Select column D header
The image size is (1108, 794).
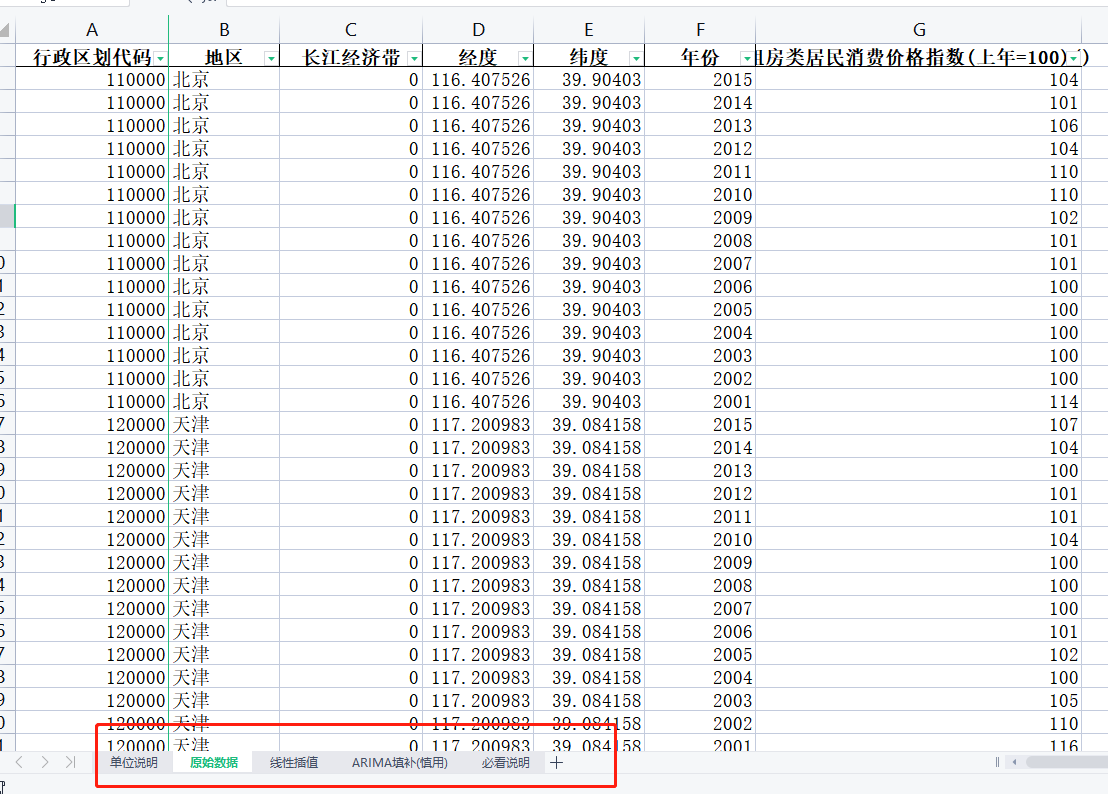(478, 30)
